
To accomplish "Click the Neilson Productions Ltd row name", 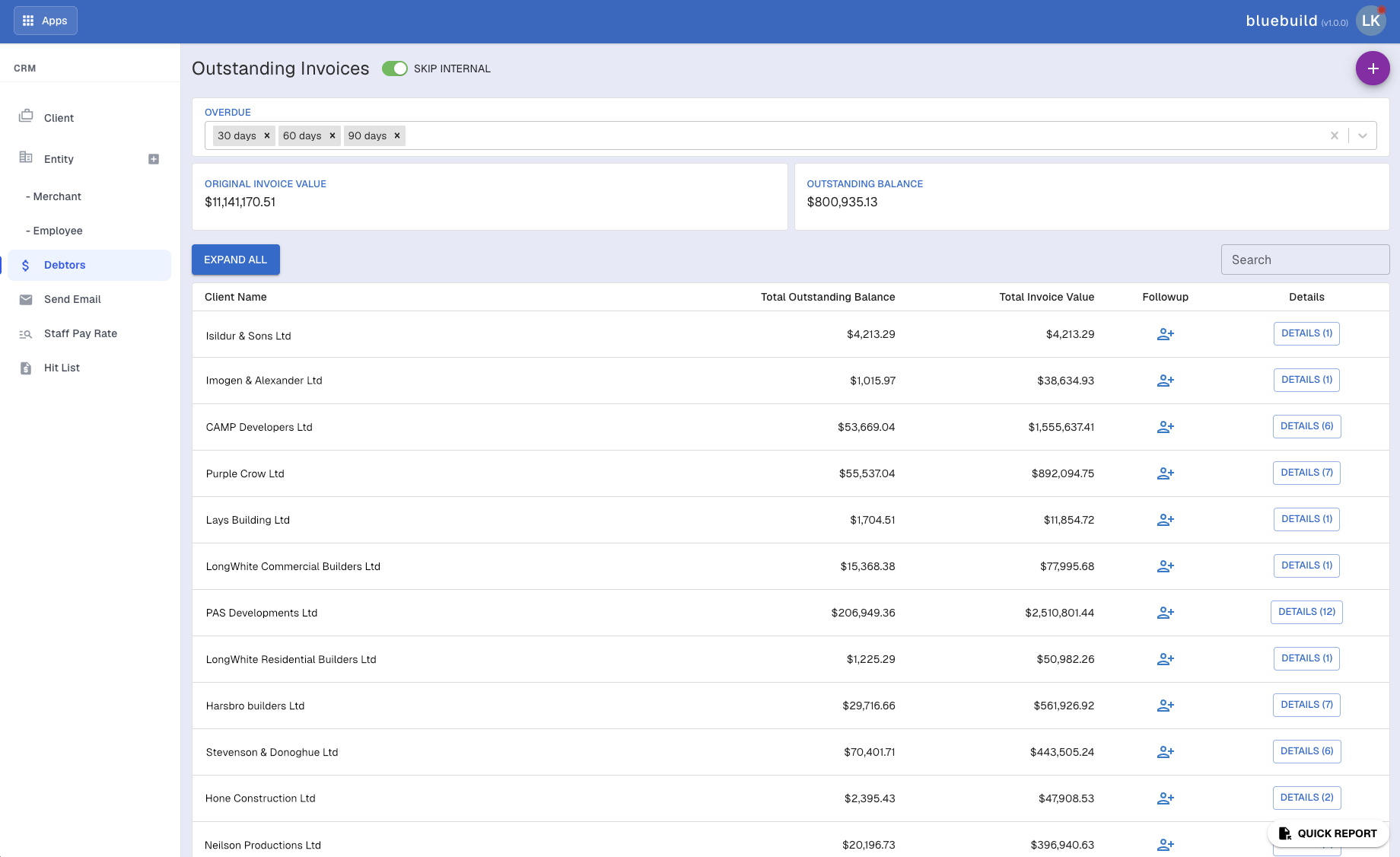I will point(263,845).
